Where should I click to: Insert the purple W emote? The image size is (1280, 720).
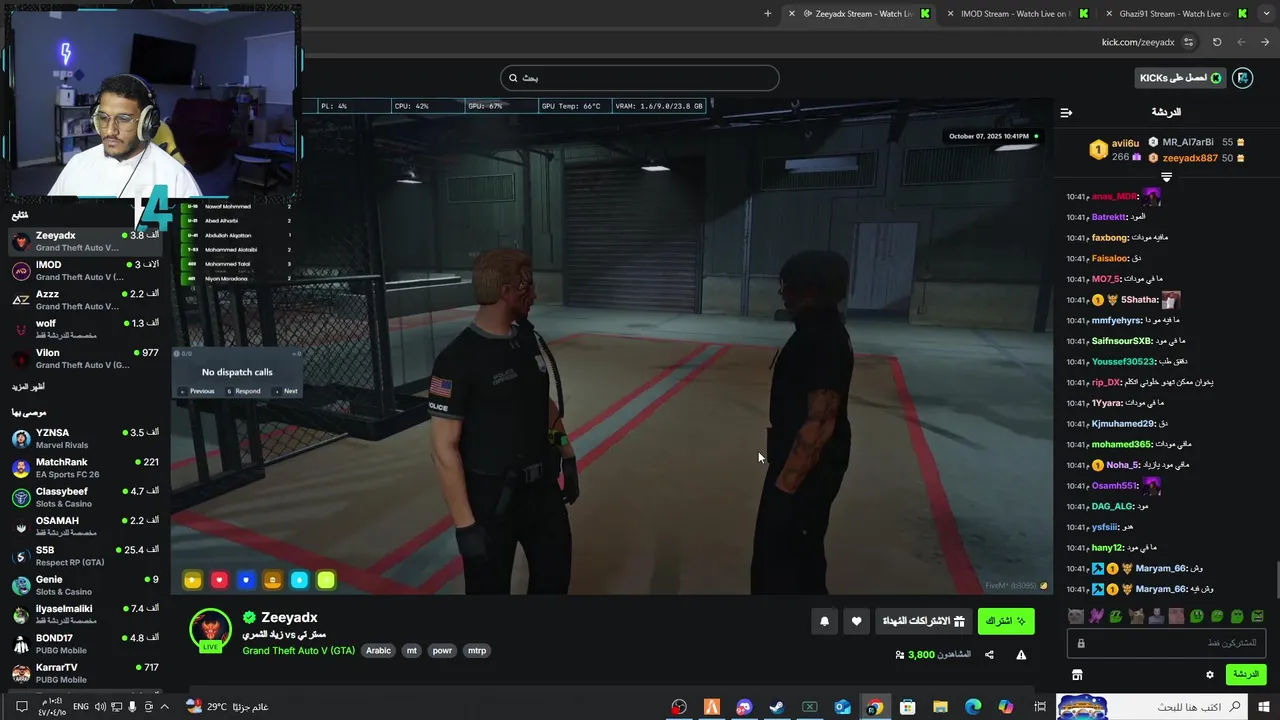(x=1096, y=616)
